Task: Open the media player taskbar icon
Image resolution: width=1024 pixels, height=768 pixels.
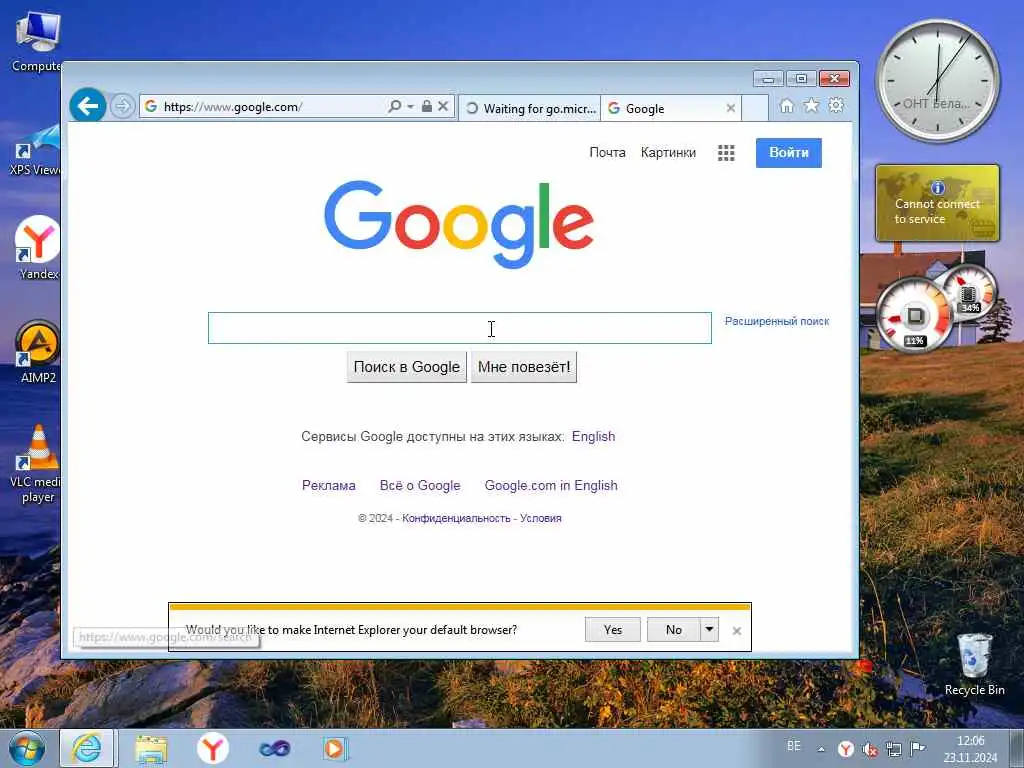Action: pyautogui.click(x=335, y=748)
